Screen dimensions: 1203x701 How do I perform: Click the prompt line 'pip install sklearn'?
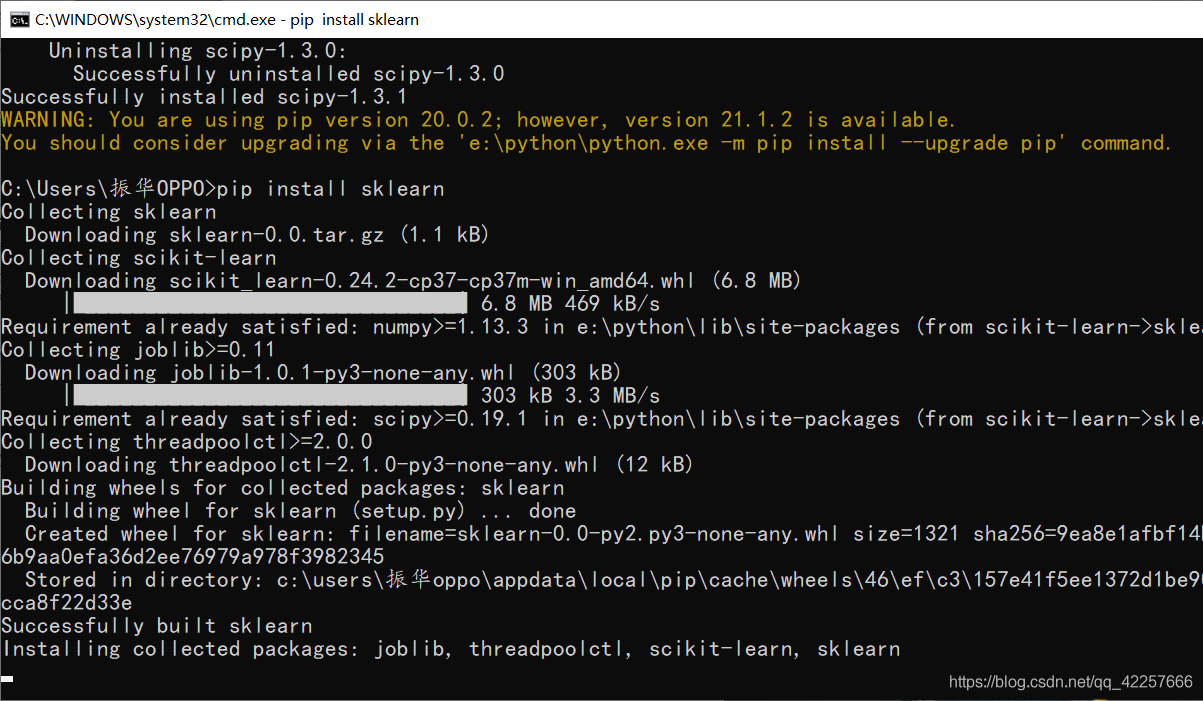tap(222, 189)
